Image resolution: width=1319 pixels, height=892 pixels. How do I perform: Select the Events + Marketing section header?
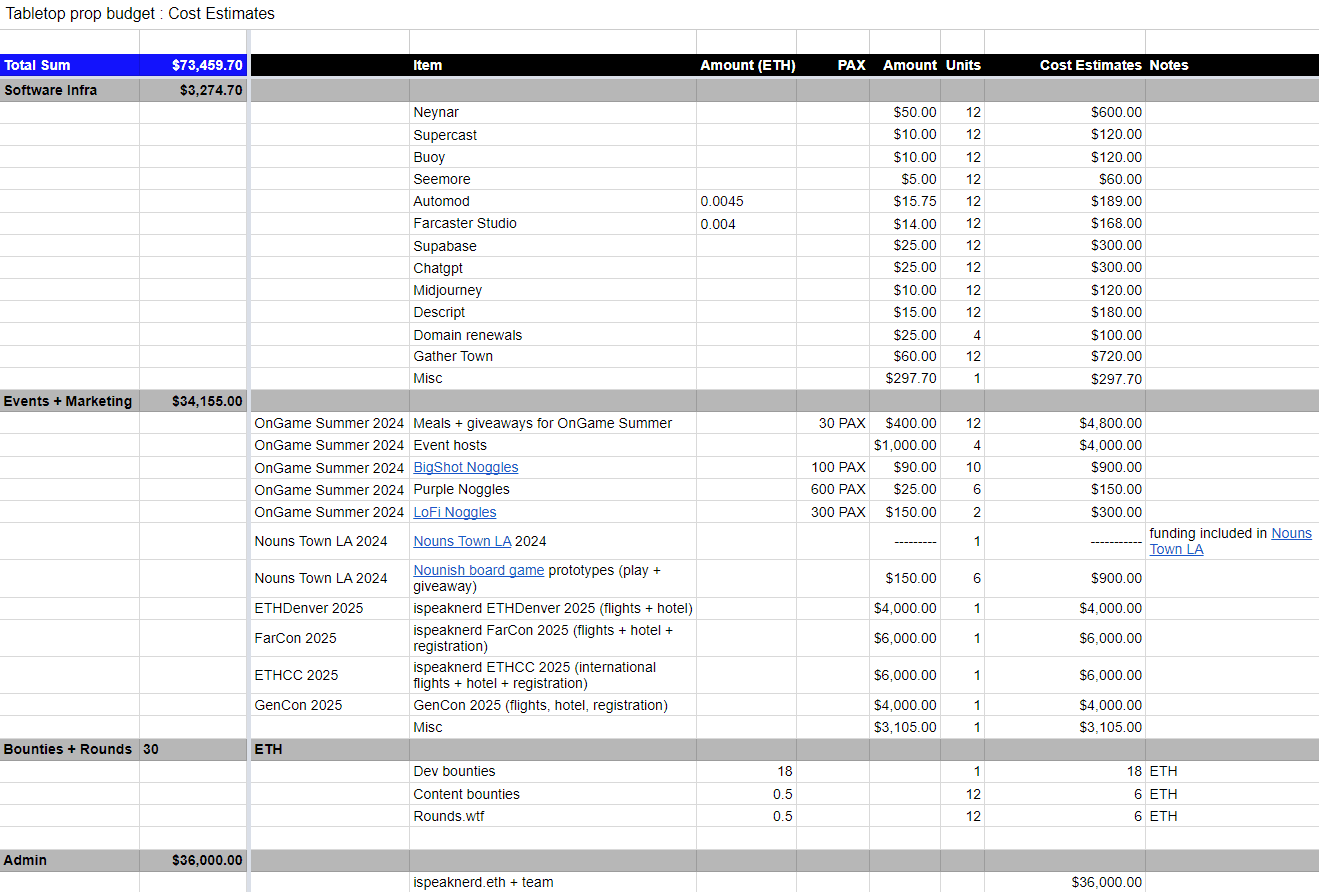point(69,401)
